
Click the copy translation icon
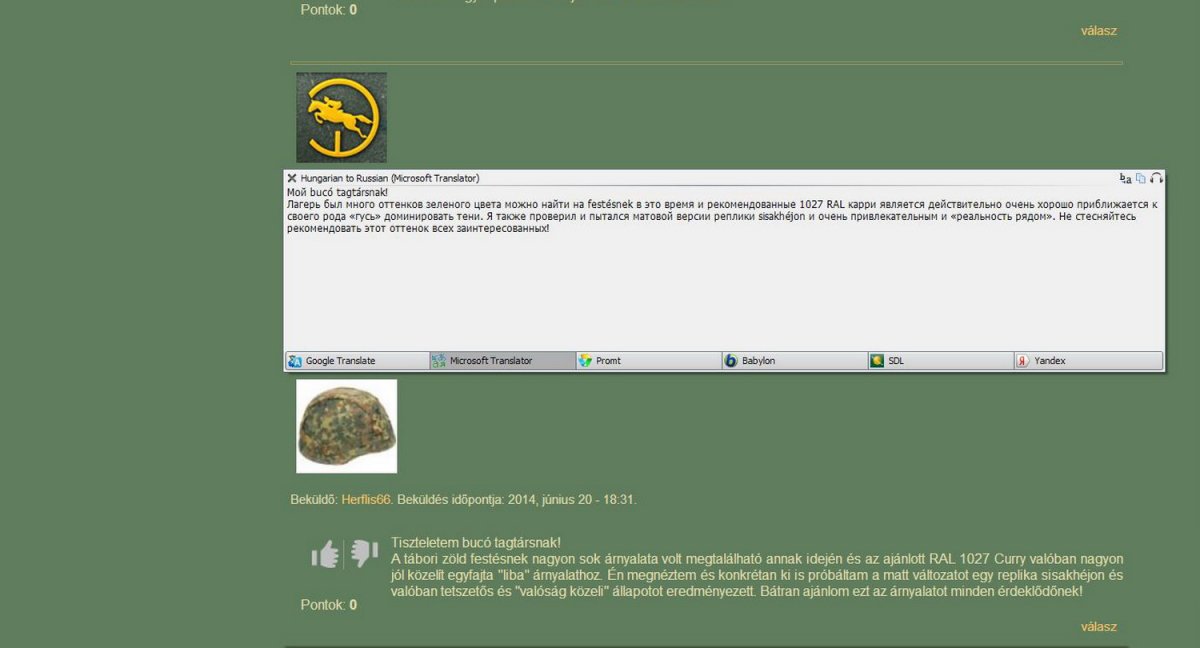1141,178
